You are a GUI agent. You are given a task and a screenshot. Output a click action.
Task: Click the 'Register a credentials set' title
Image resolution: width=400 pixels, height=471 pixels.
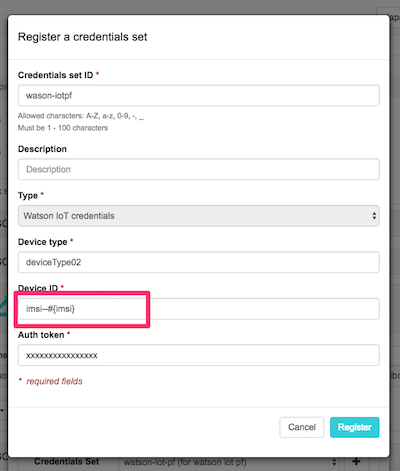point(82,37)
